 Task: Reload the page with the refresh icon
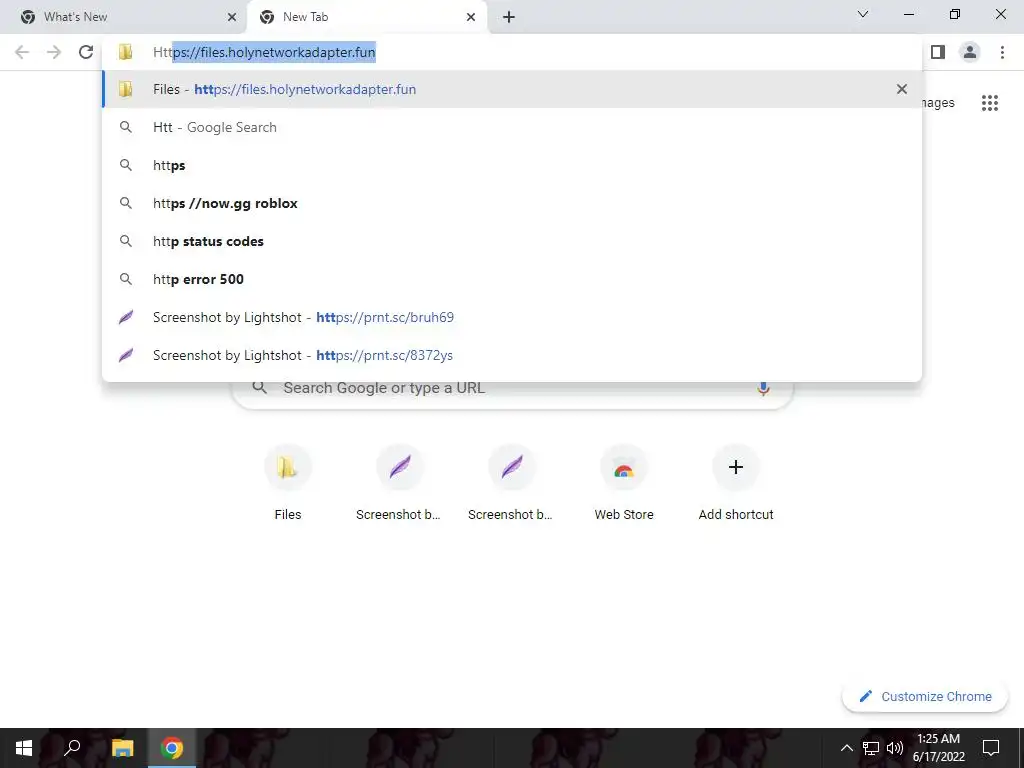86,52
